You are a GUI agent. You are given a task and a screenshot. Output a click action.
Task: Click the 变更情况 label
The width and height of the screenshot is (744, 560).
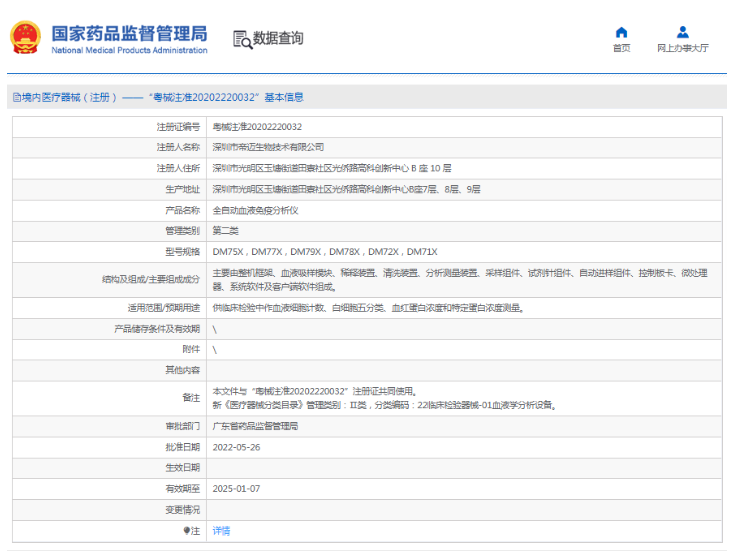183,510
